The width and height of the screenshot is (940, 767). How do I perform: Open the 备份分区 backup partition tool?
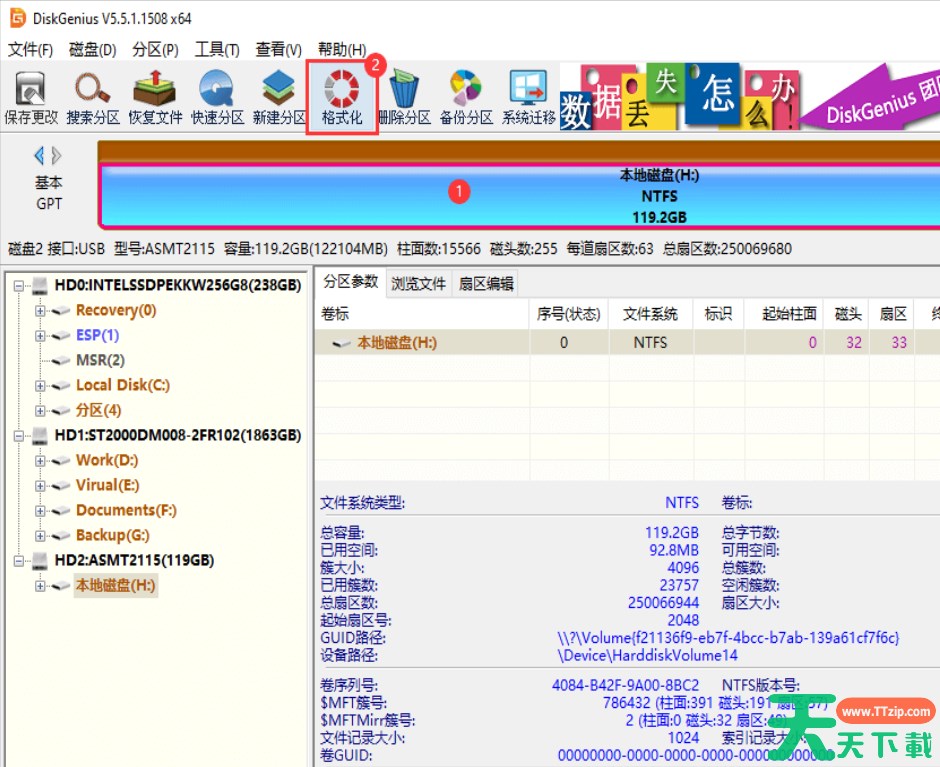pos(466,97)
